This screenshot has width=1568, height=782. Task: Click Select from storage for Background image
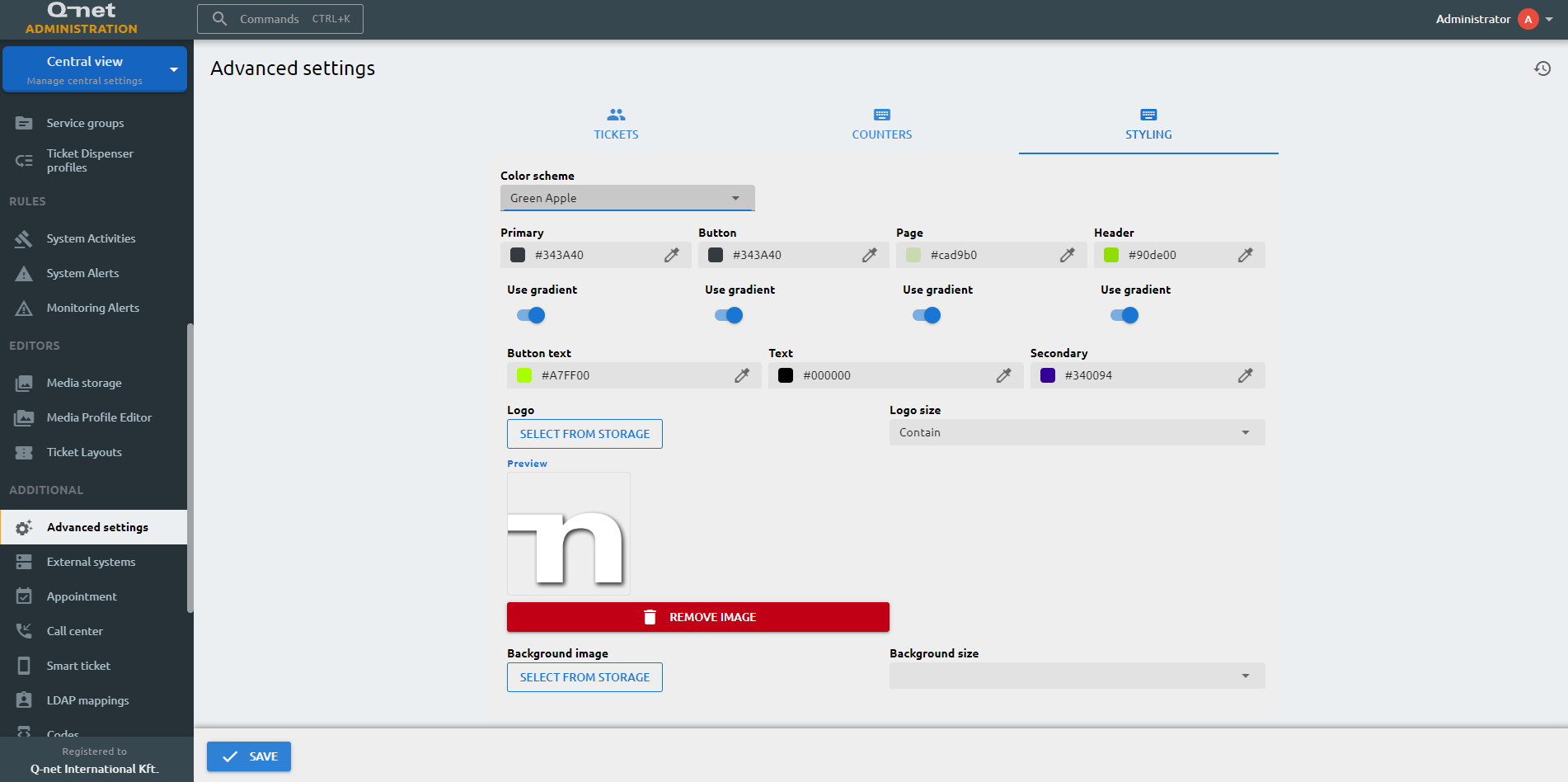pos(584,677)
